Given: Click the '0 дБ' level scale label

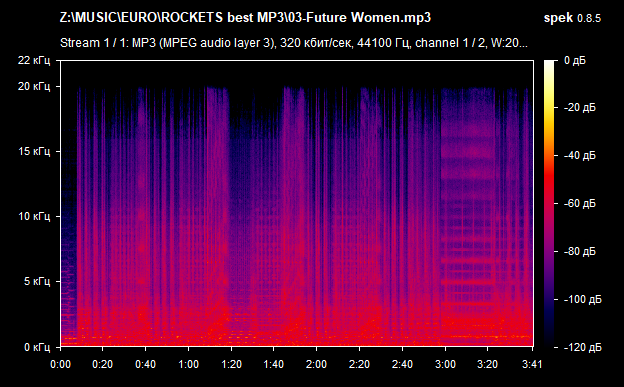Looking at the screenshot, I should 575,61.
